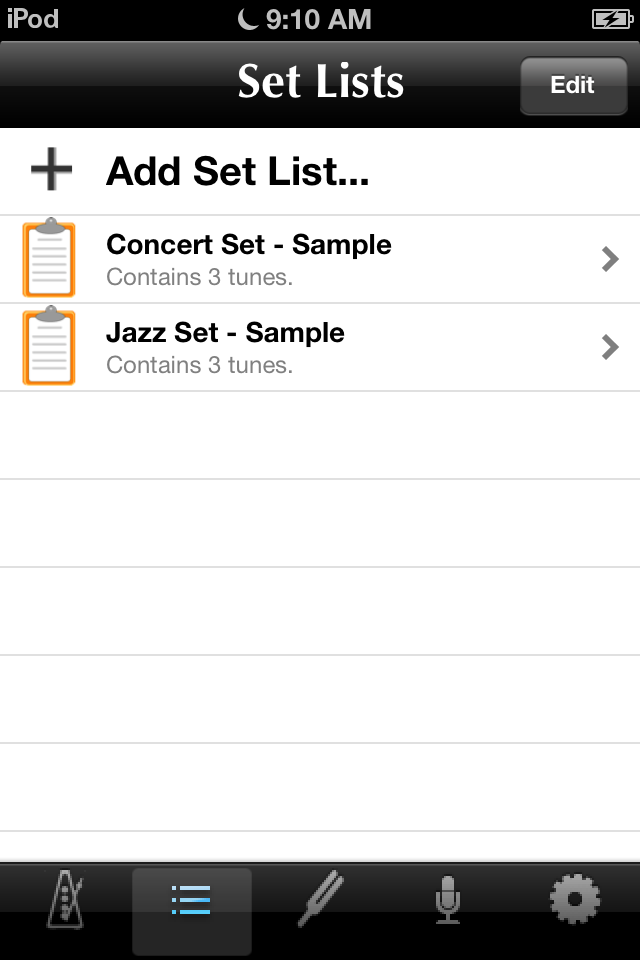Select the set lists tab icon
This screenshot has height=960, width=640.
tap(192, 900)
